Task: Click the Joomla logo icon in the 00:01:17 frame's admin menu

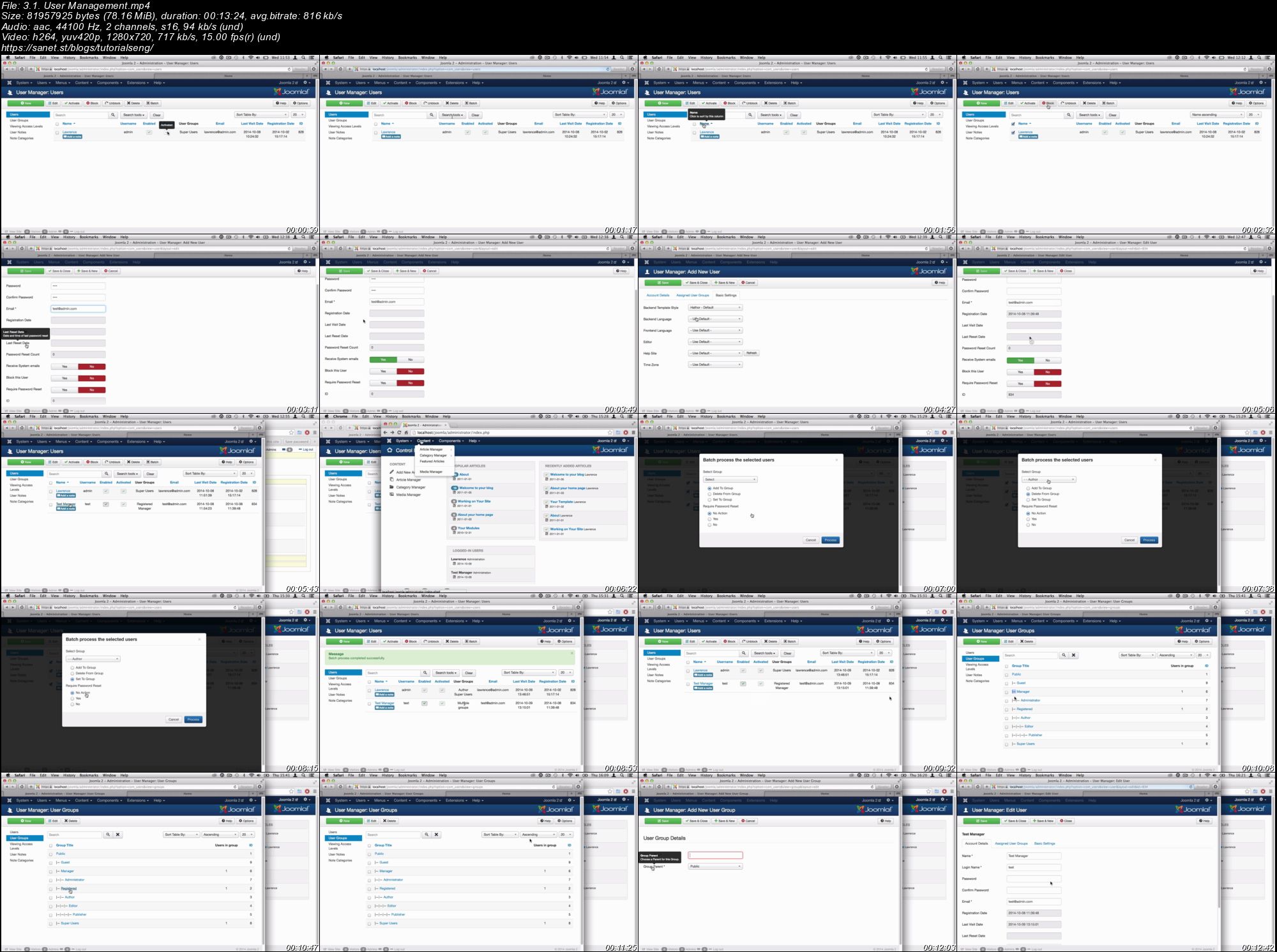Action: [328, 82]
